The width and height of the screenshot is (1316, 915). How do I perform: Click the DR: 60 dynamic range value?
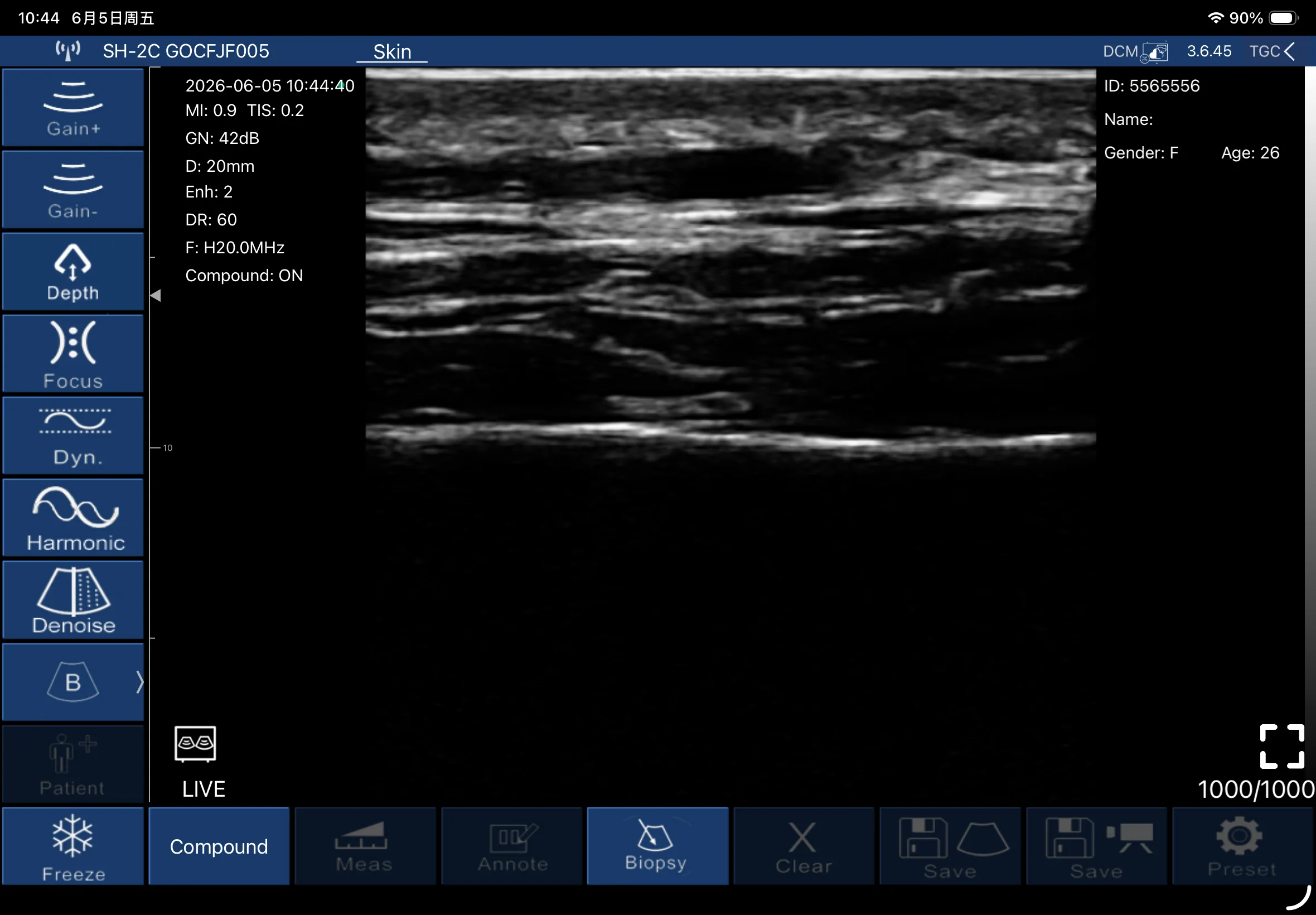211,220
